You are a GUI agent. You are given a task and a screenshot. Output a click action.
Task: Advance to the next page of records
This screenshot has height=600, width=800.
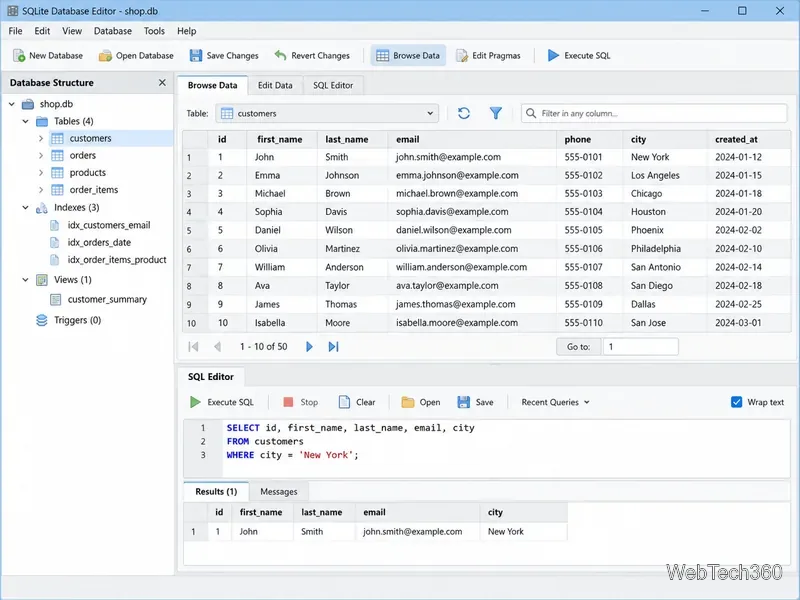pos(309,347)
